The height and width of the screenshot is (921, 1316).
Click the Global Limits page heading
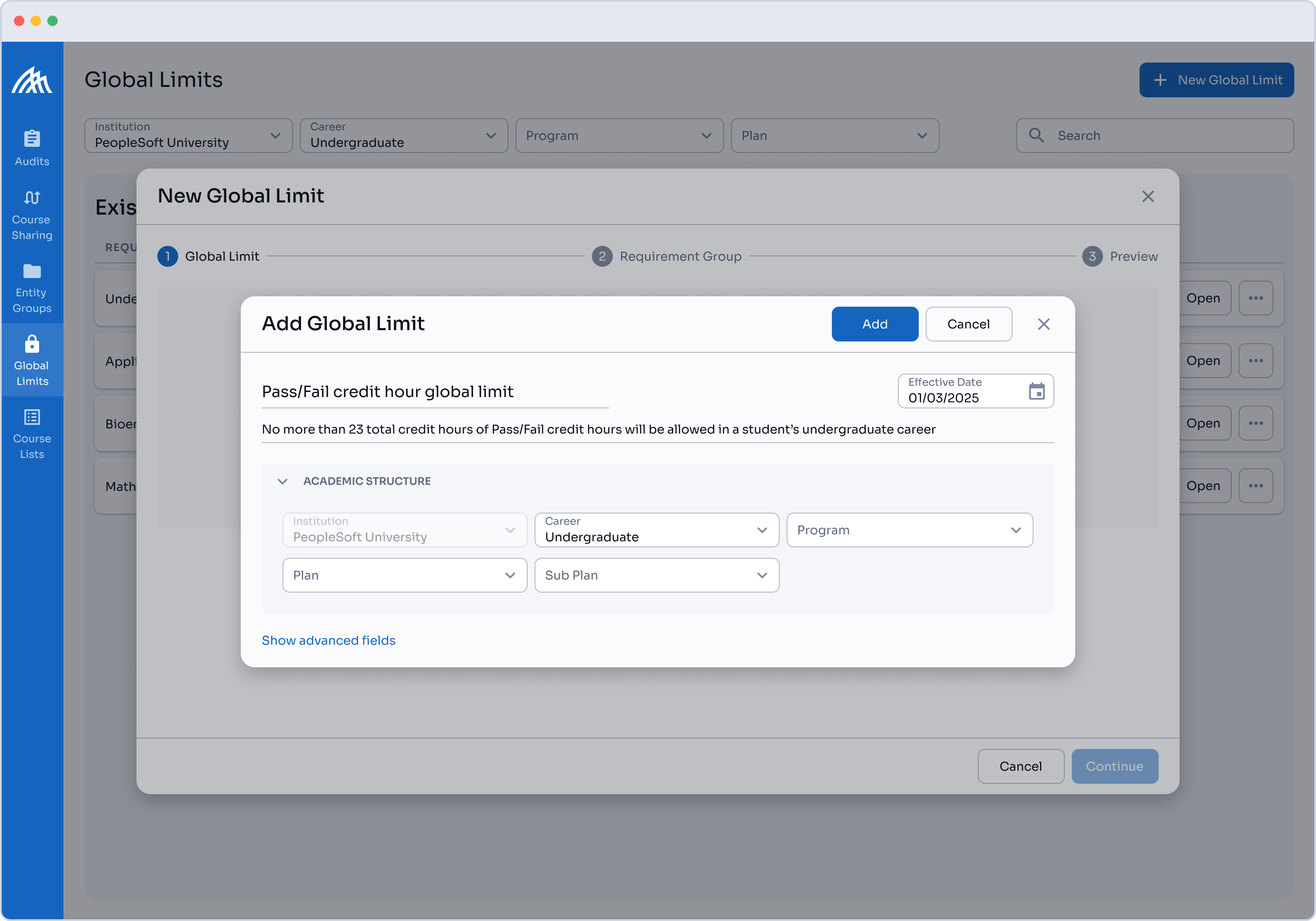coord(153,80)
